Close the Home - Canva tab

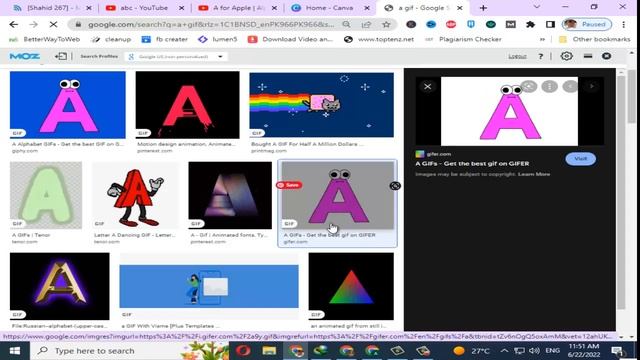(x=367, y=8)
